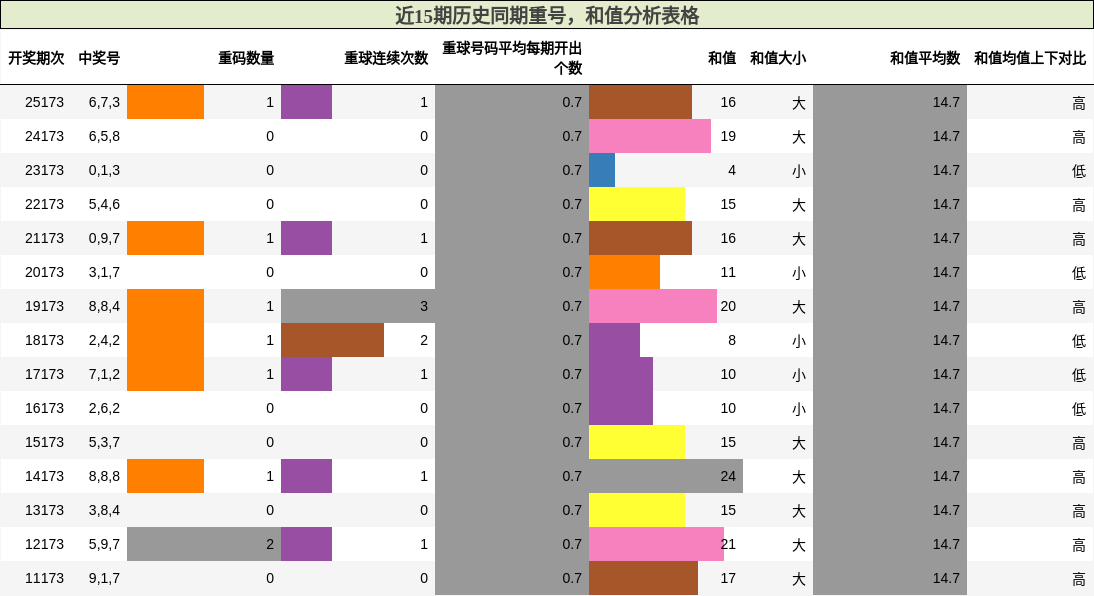This screenshot has height=596, width=1094.
Task: Click winning number 8,8,4
Action: coord(104,306)
